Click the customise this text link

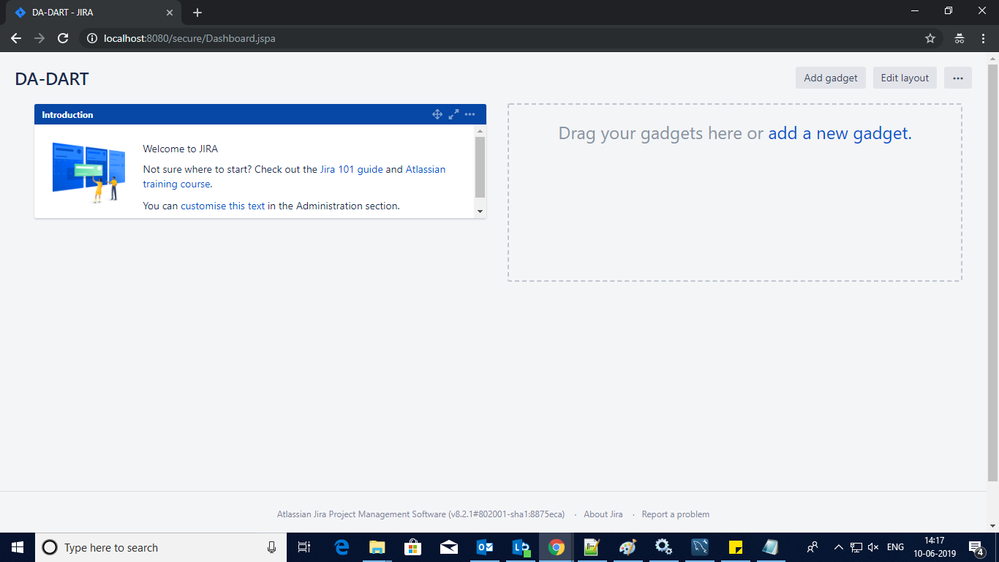(222, 206)
